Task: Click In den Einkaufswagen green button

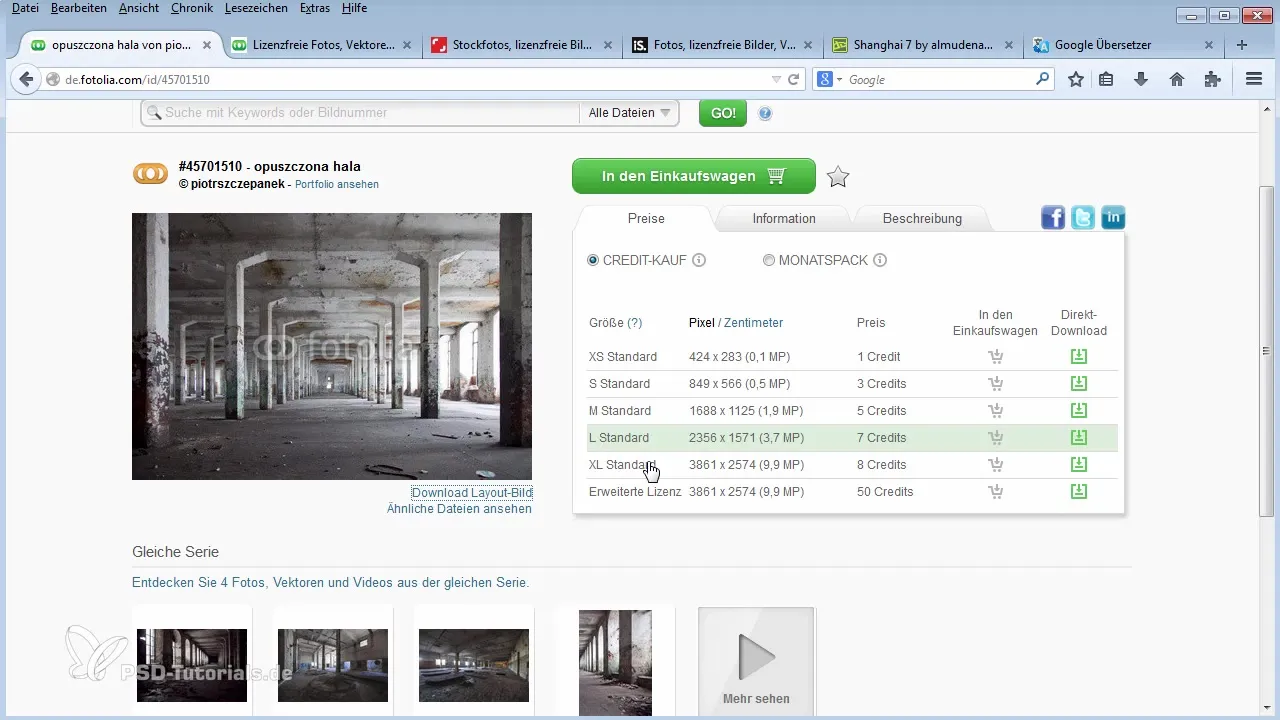Action: click(x=694, y=176)
